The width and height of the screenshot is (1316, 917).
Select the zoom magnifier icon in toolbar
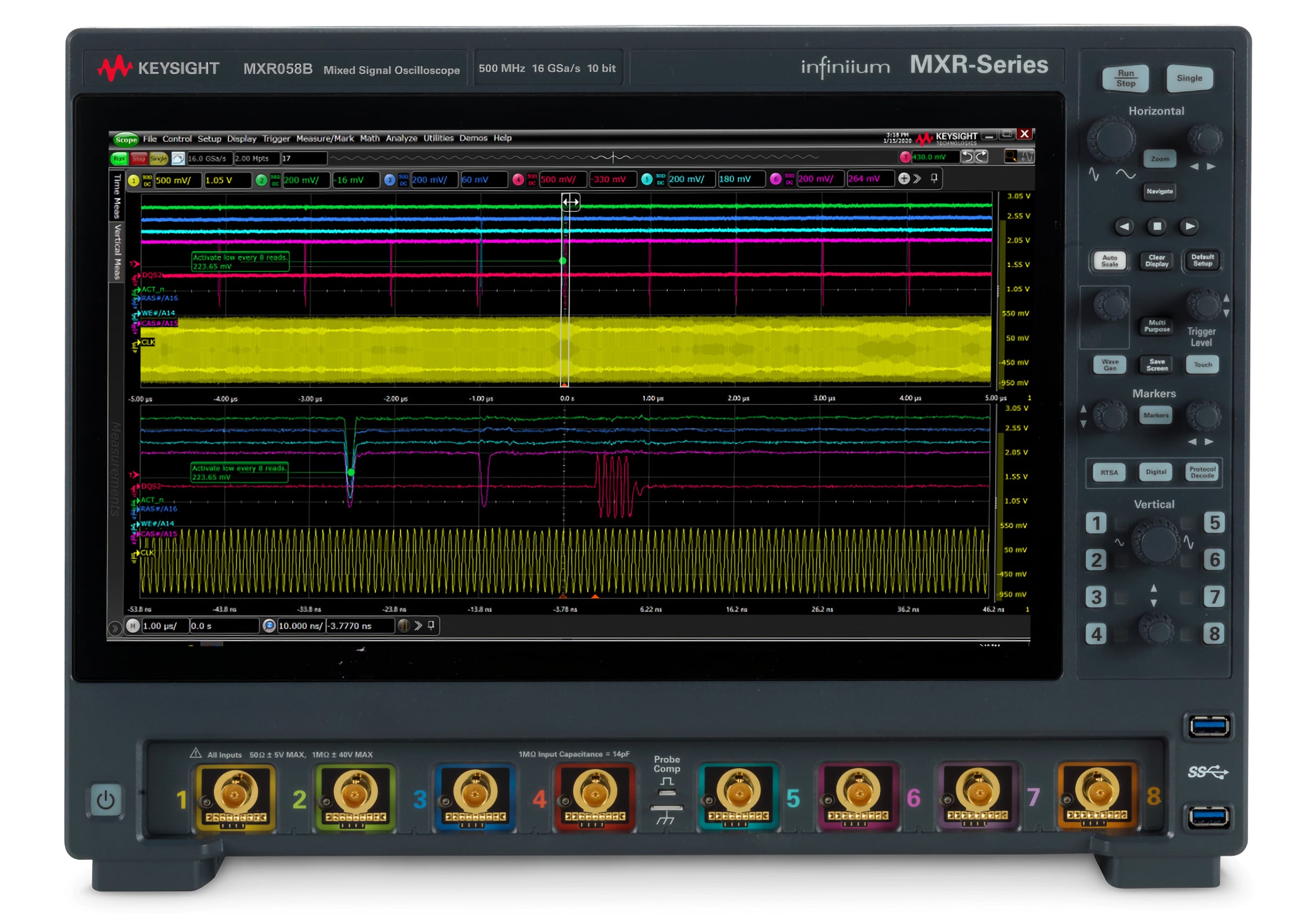click(x=1011, y=156)
